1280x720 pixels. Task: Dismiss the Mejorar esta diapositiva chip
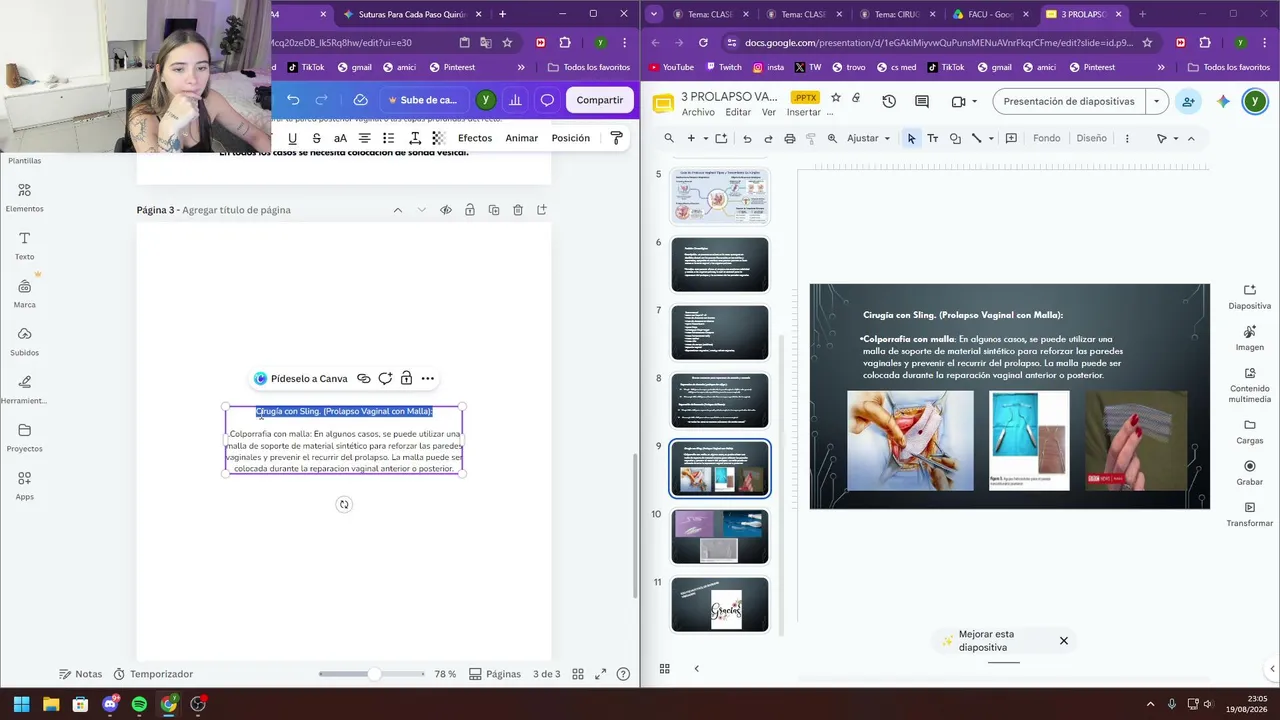click(1064, 641)
